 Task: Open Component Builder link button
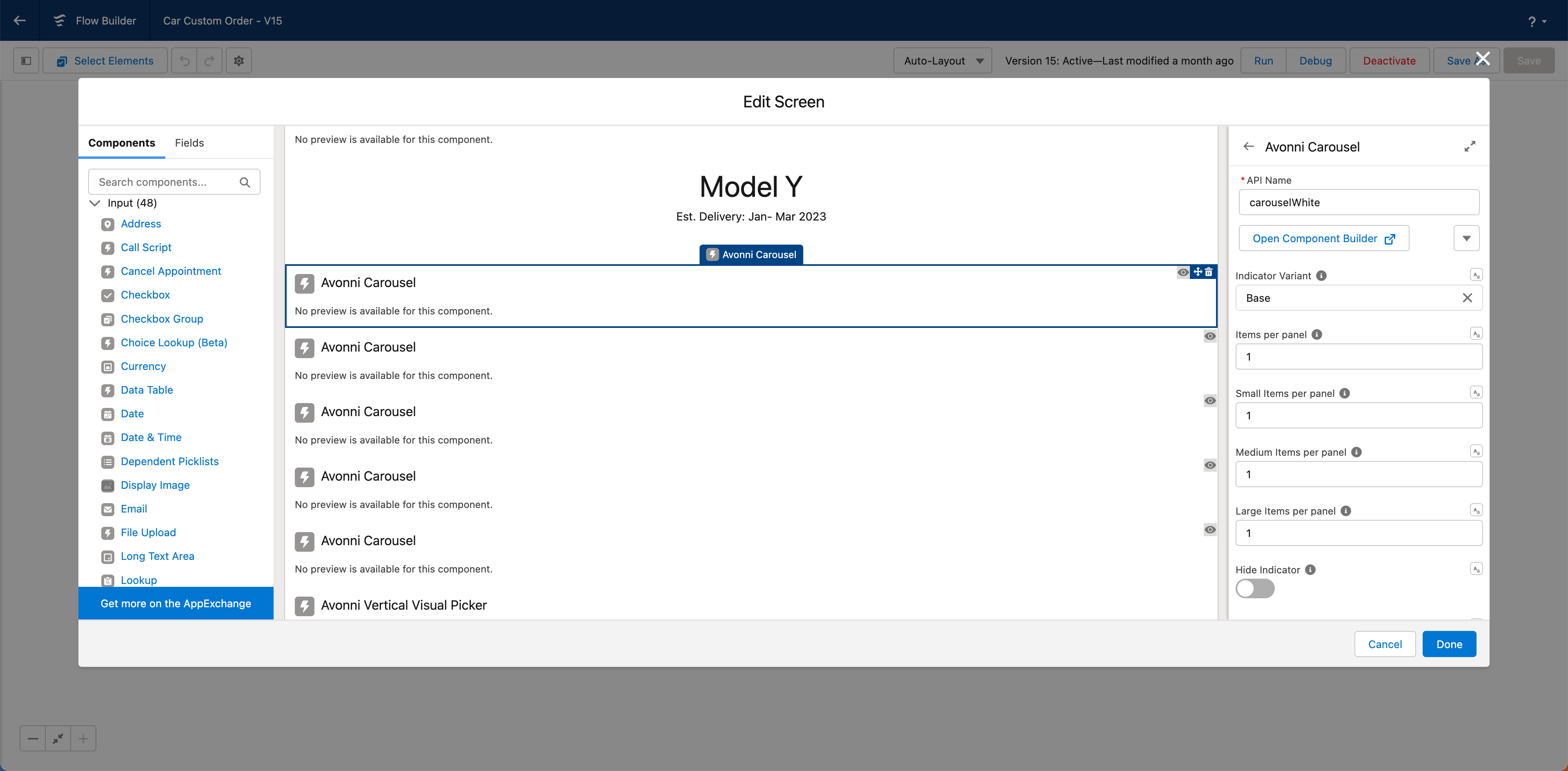pos(1323,238)
